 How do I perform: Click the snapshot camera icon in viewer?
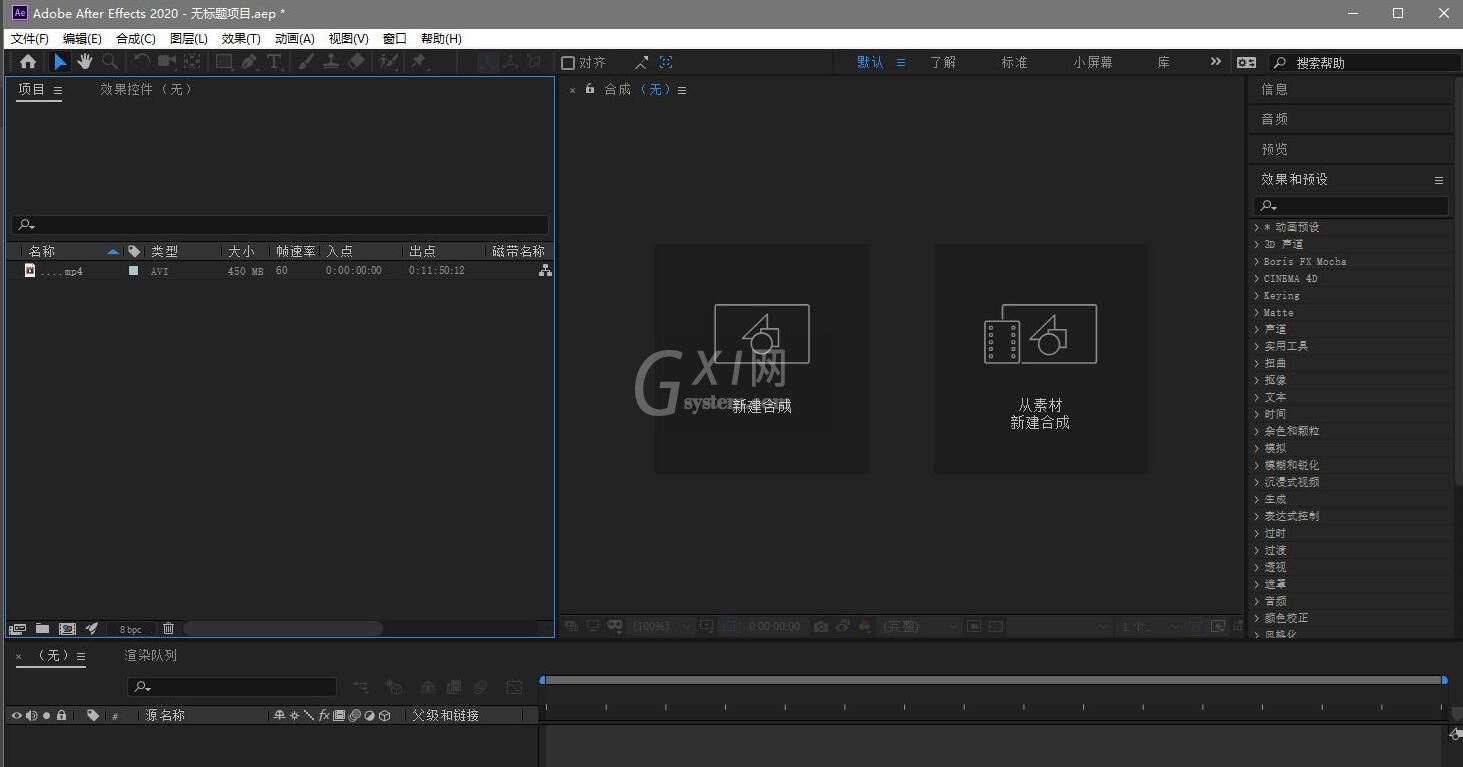point(821,626)
